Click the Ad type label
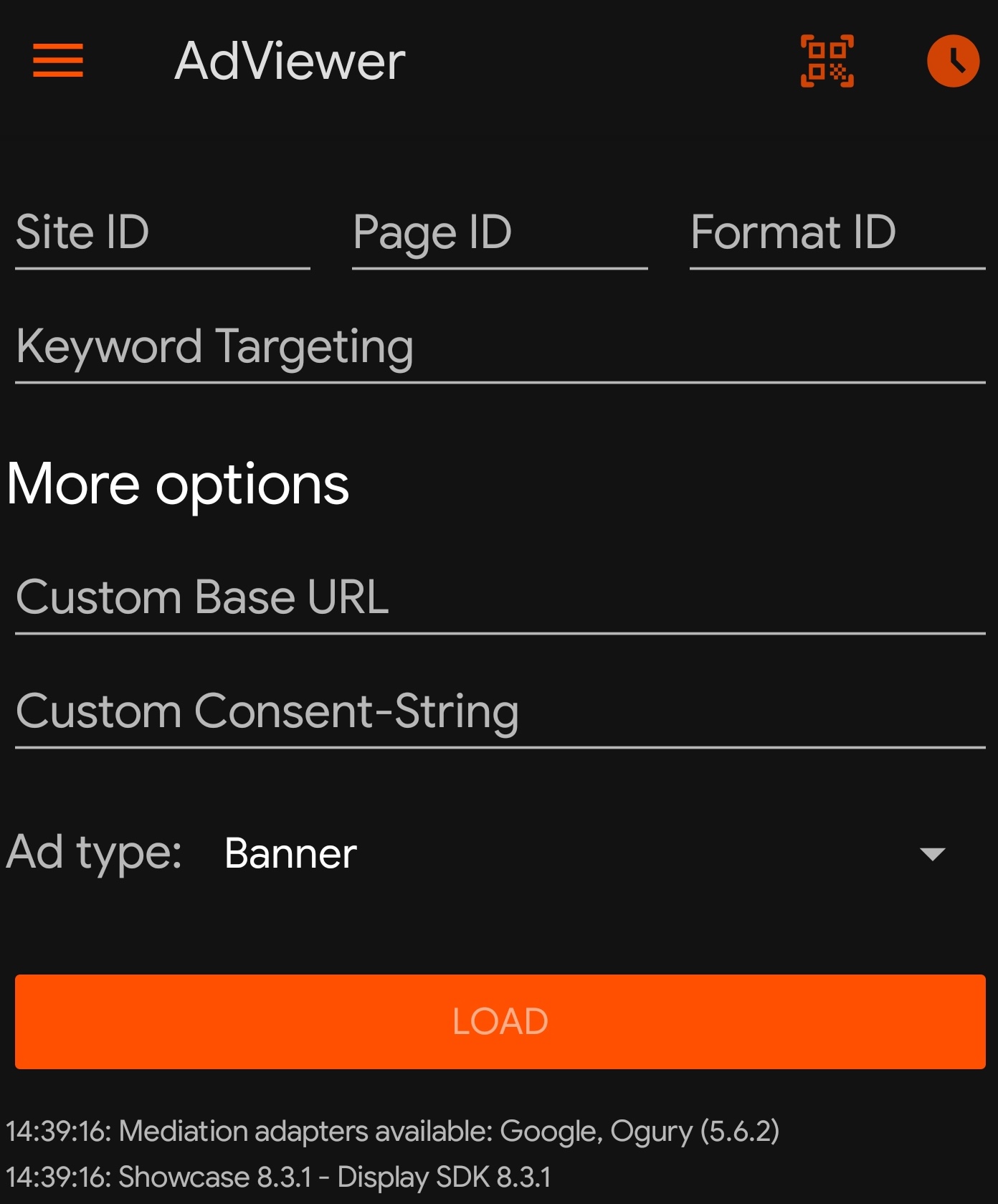The width and height of the screenshot is (998, 1204). [x=94, y=853]
